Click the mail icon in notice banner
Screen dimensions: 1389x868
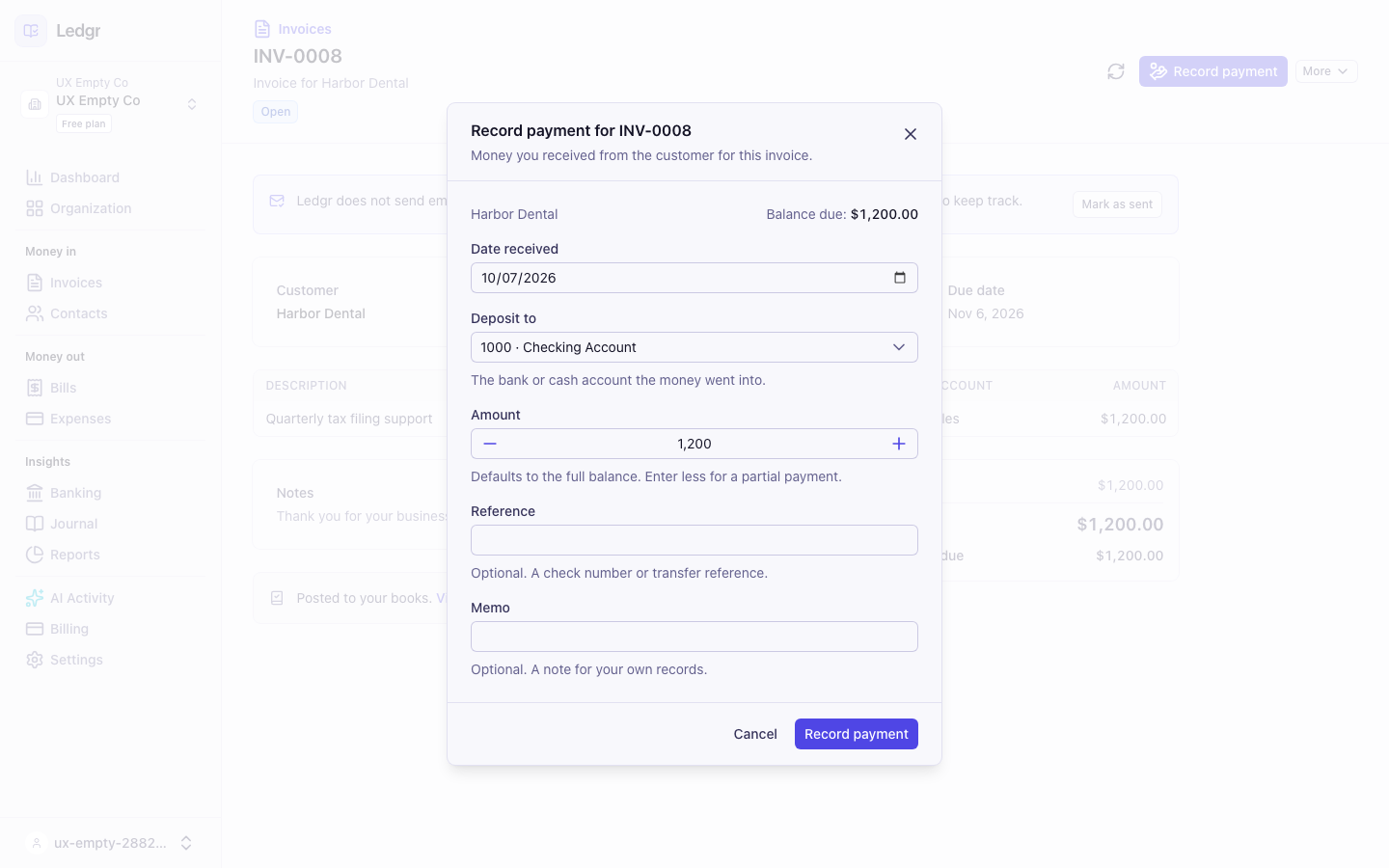tap(277, 201)
